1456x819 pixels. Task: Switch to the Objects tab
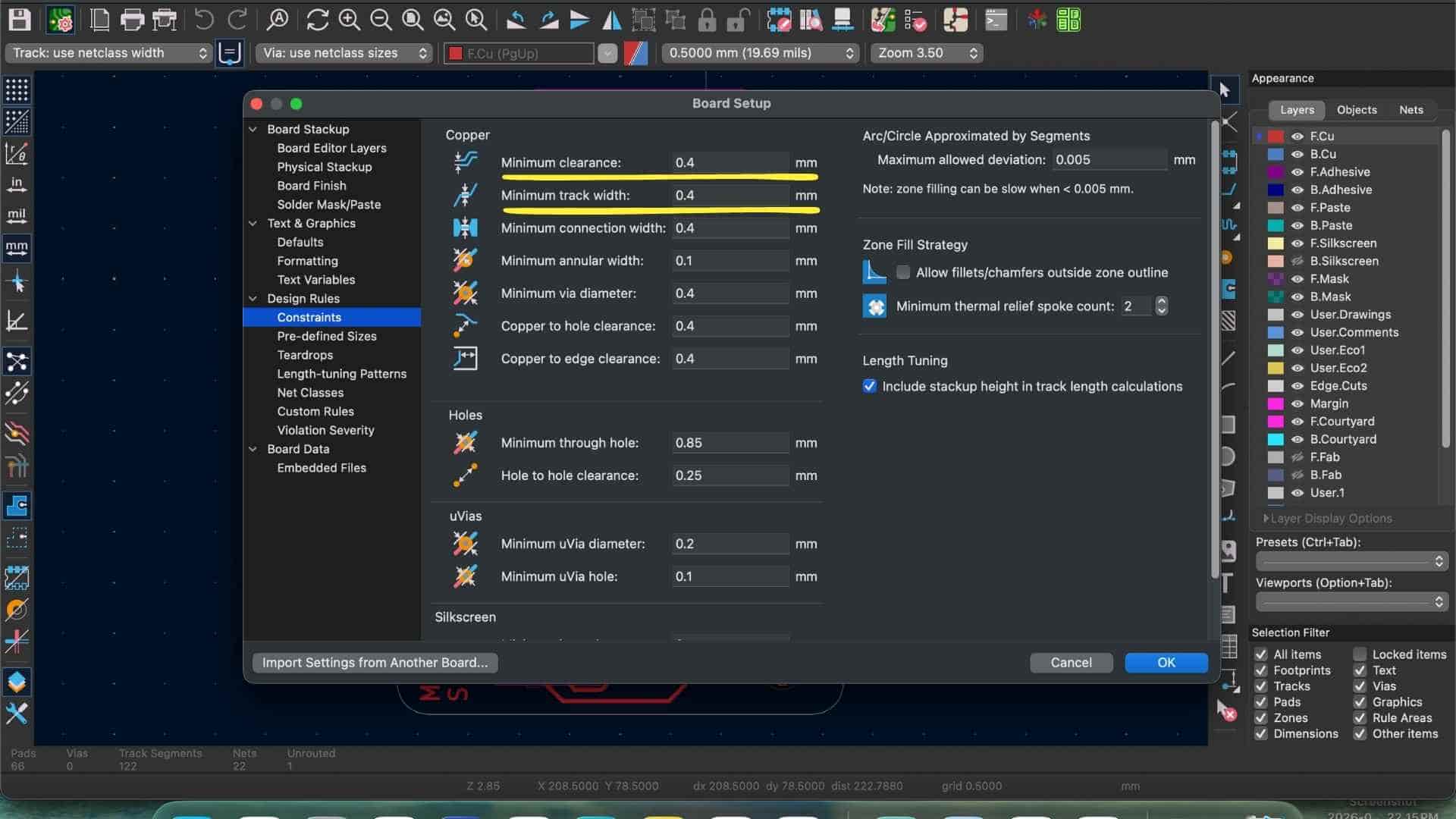pos(1357,110)
